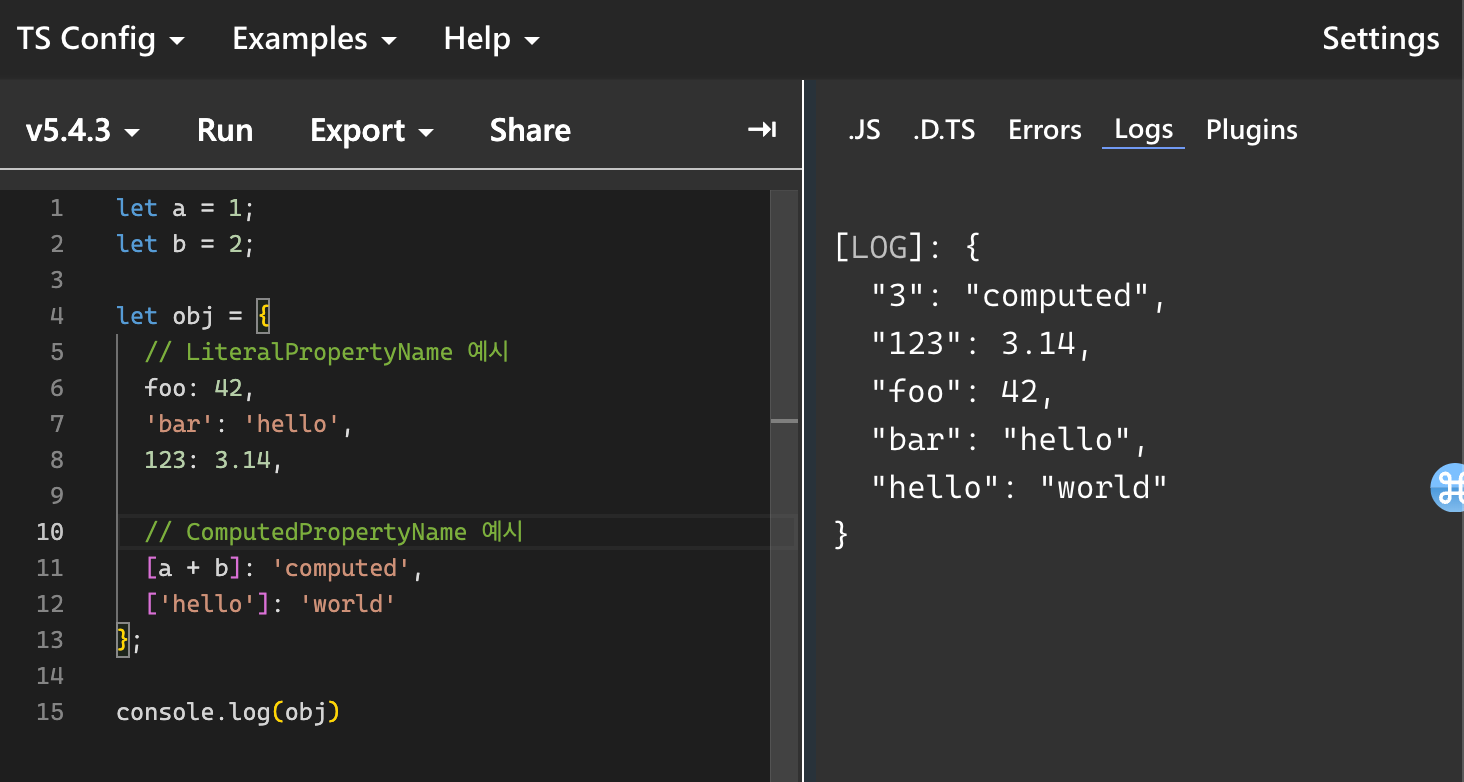Click the 'let obj = {' code line
This screenshot has height=782, width=1464.
(x=194, y=316)
